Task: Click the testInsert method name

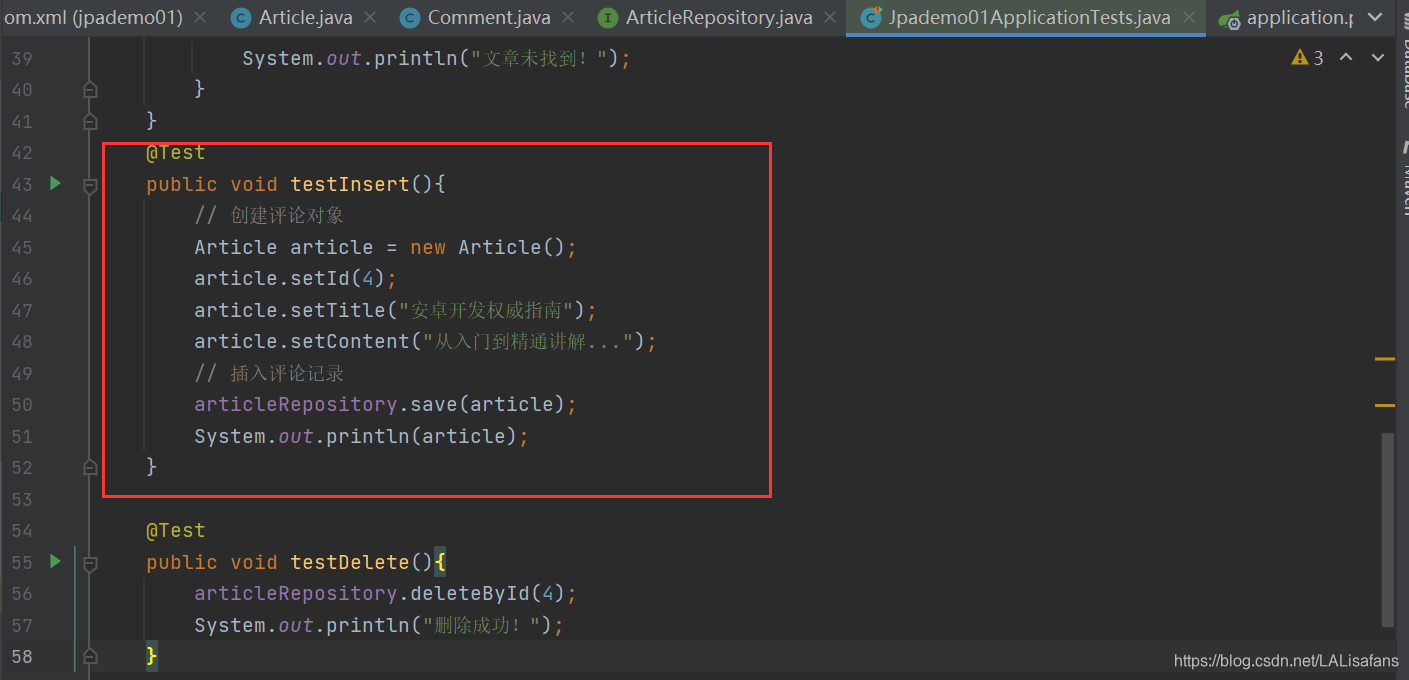Action: pyautogui.click(x=350, y=184)
